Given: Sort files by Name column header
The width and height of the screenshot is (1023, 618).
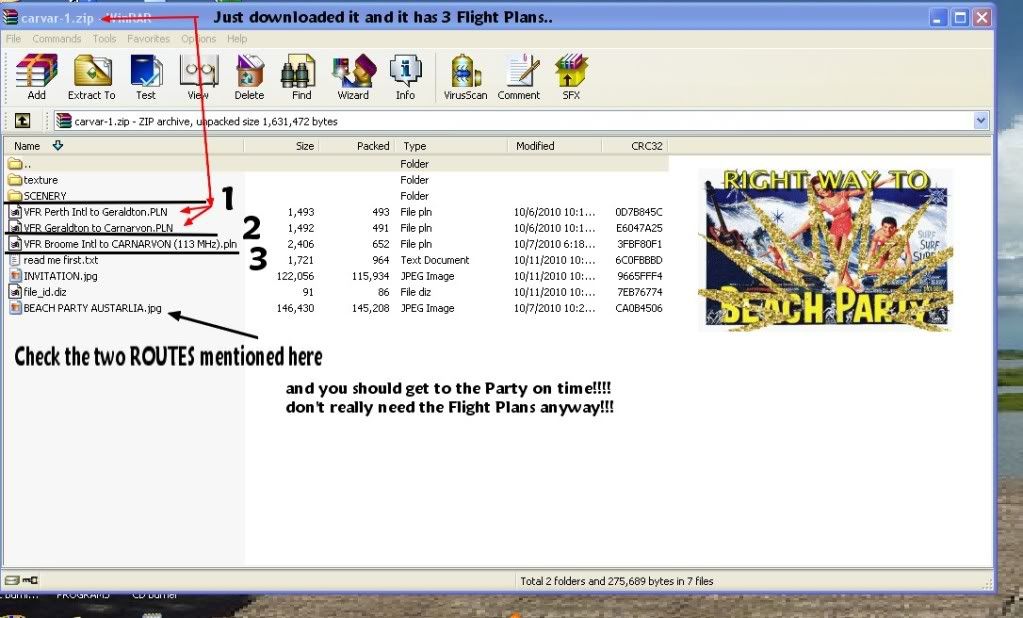Looking at the screenshot, I should click(27, 146).
